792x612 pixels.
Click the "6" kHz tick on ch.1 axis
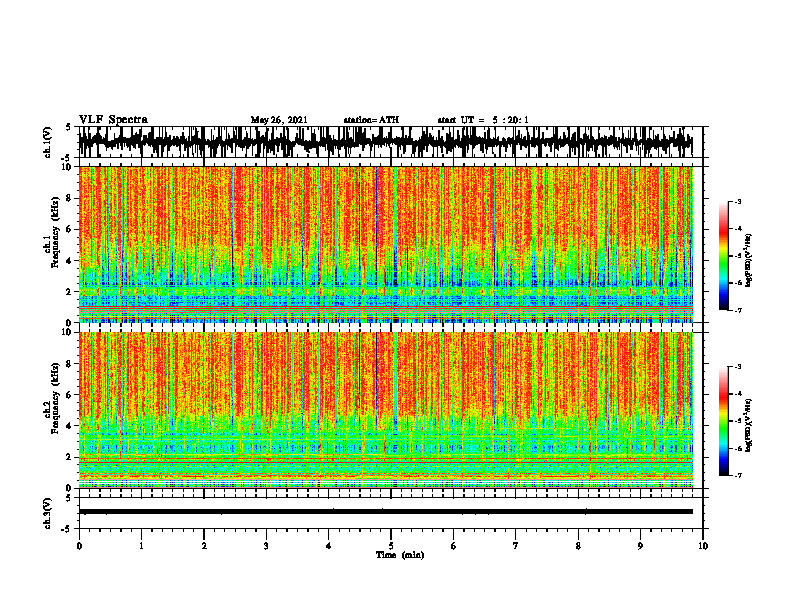click(x=70, y=229)
